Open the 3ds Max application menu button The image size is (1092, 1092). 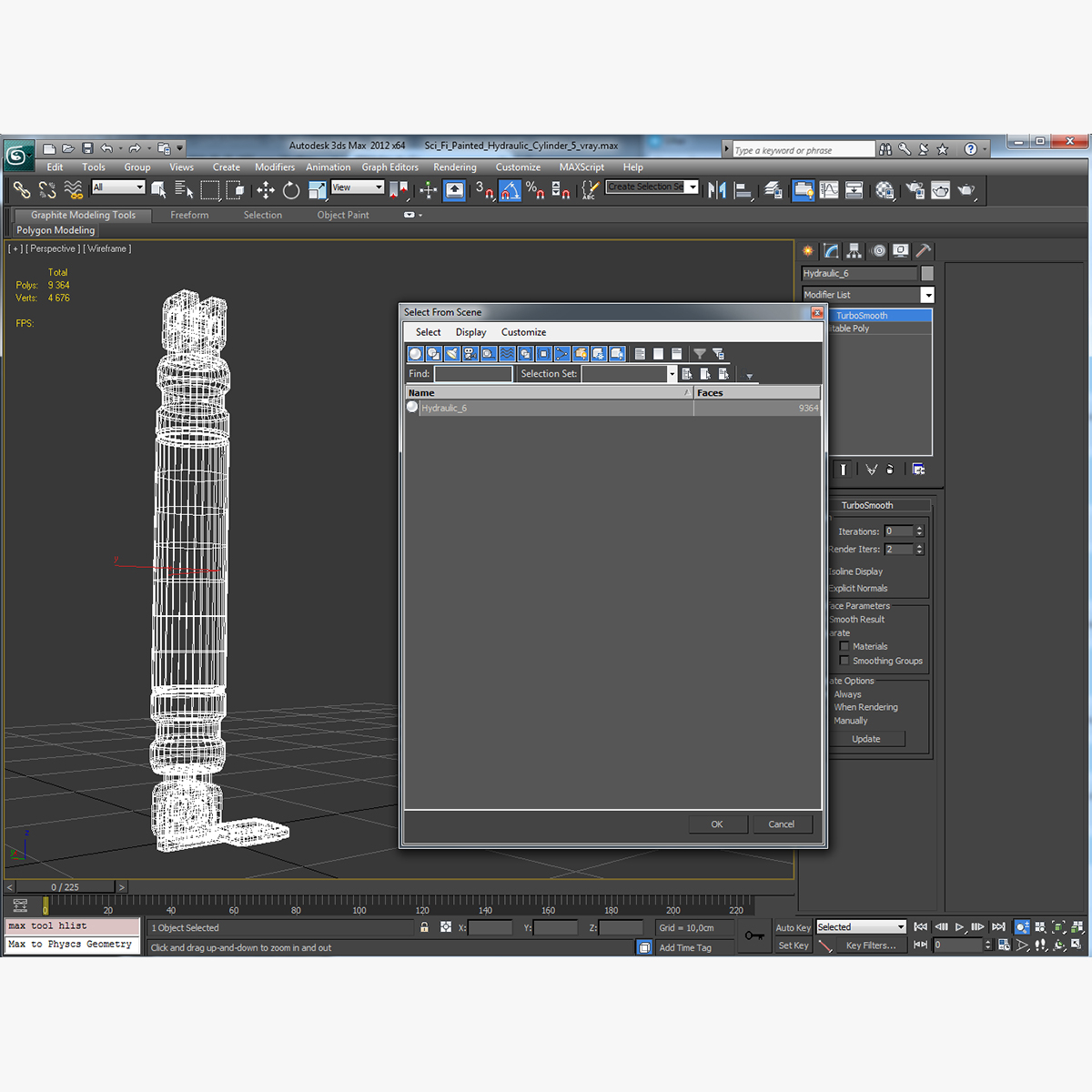18,156
